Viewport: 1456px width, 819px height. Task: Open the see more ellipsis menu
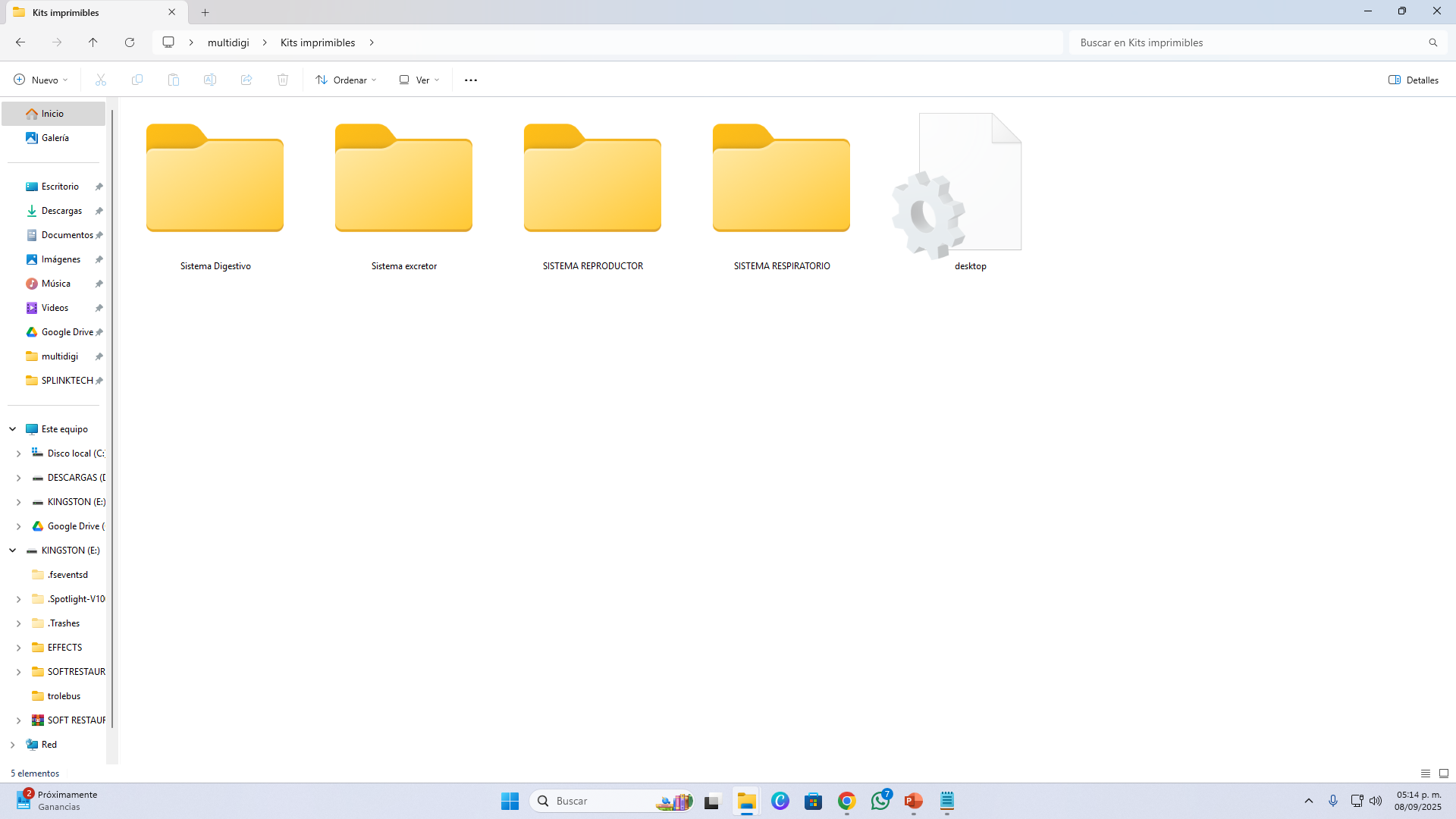click(471, 80)
